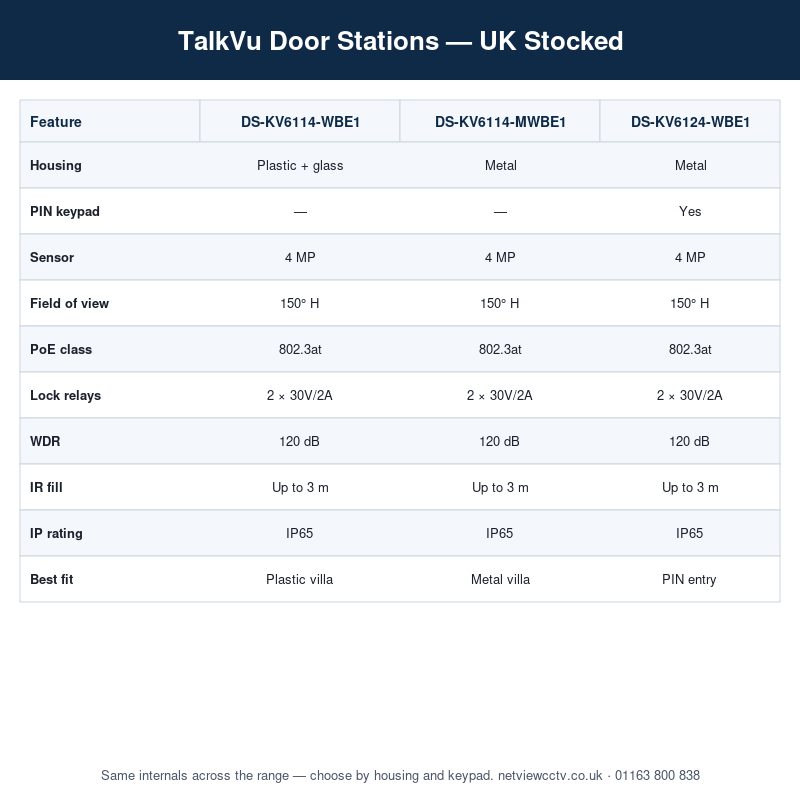Select the Plastic + glass housing cell
This screenshot has width=800, height=800.
pyautogui.click(x=300, y=165)
